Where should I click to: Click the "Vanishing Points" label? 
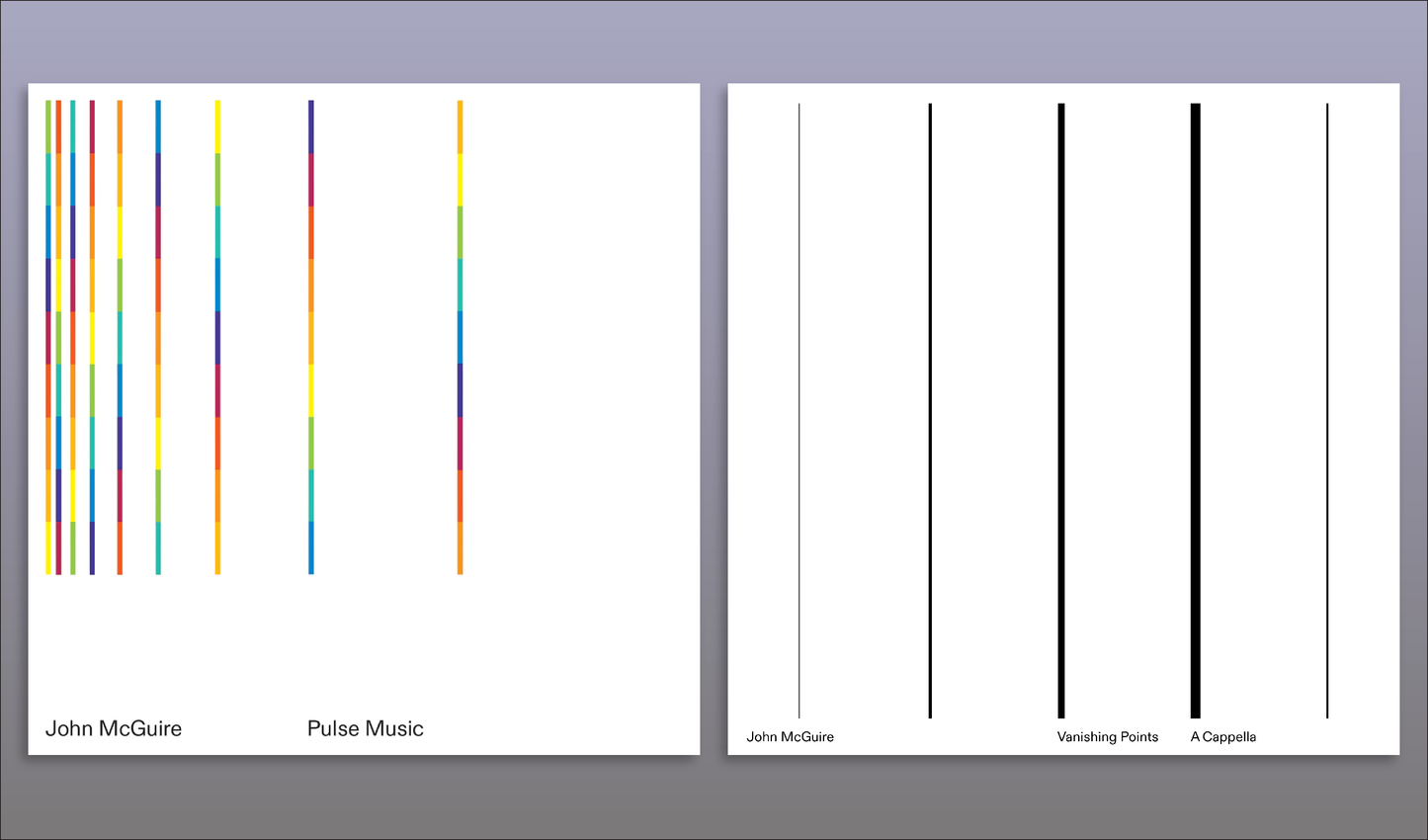pyautogui.click(x=1107, y=736)
